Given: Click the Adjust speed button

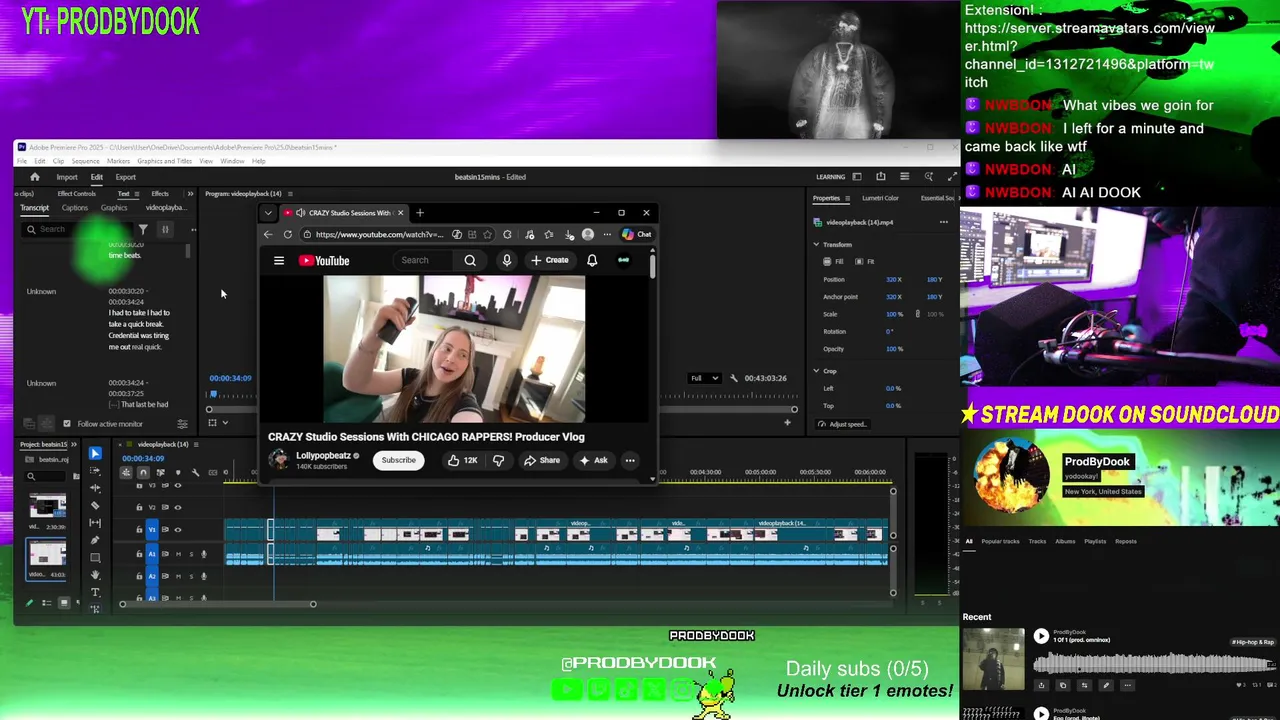Looking at the screenshot, I should point(842,424).
